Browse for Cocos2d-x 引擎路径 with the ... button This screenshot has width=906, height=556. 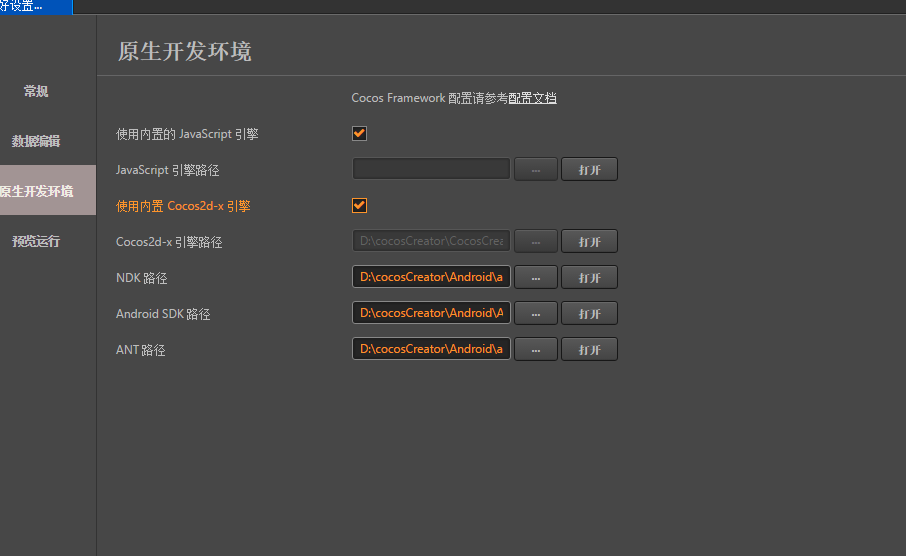pyautogui.click(x=536, y=241)
